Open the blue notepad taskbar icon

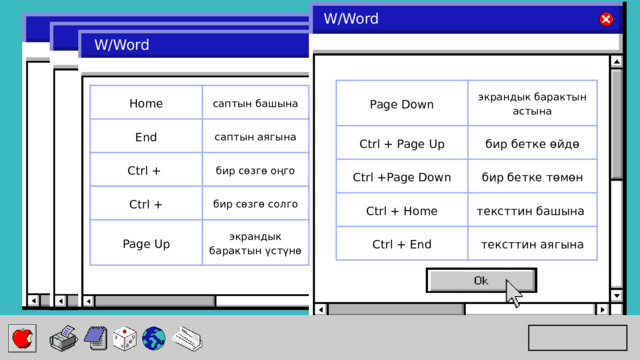pos(96,338)
